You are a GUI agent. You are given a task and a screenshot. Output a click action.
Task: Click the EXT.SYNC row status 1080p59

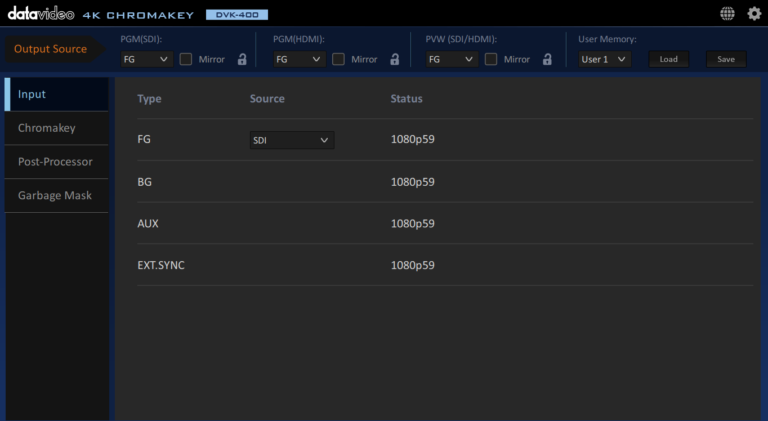(x=412, y=265)
